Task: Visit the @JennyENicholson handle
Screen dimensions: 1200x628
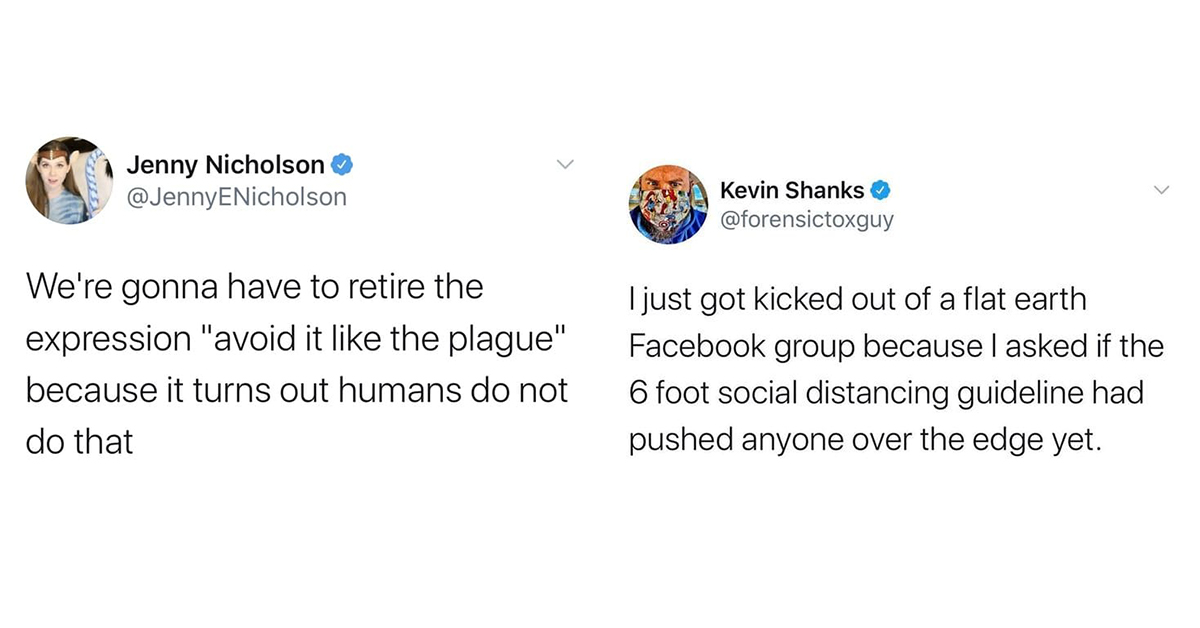Action: pos(236,197)
